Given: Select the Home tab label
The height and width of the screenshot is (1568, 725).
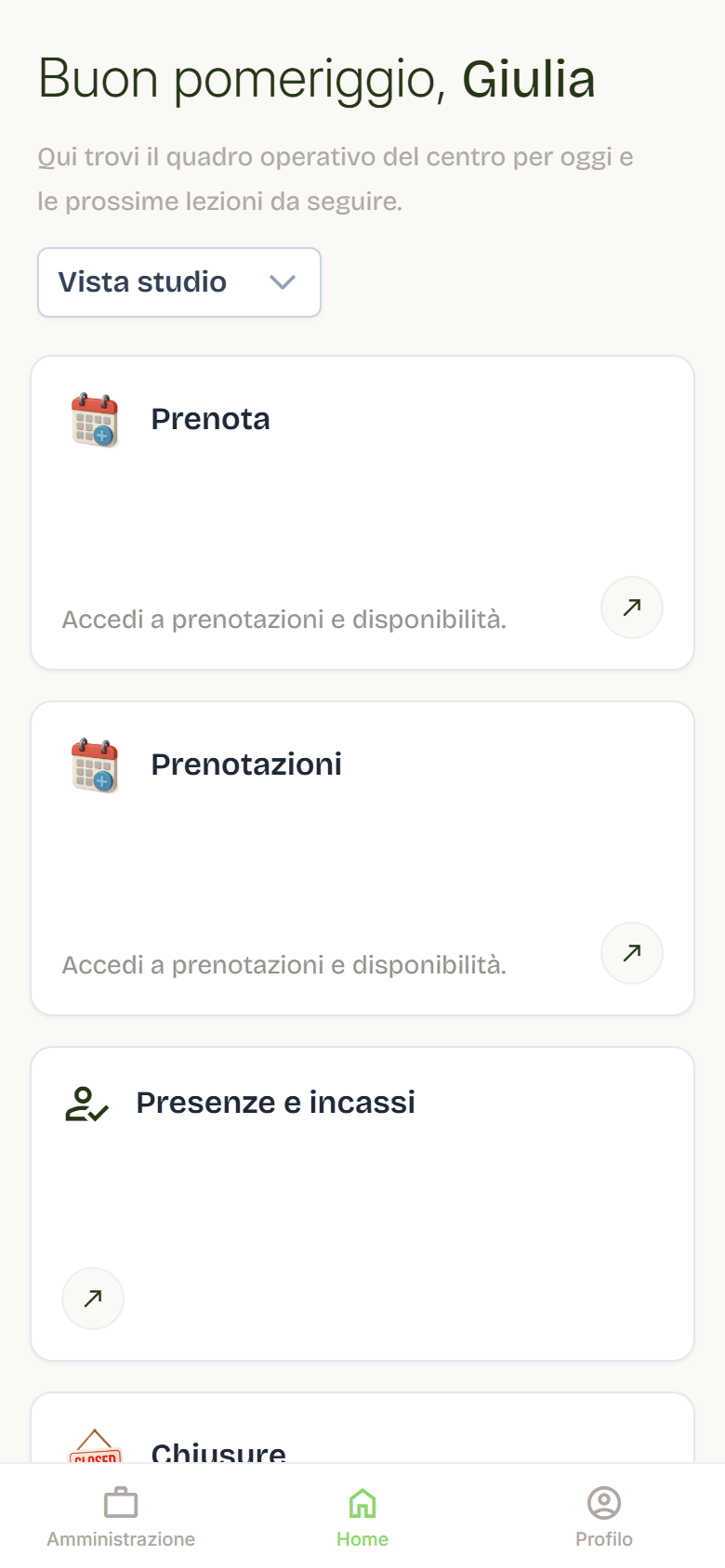Looking at the screenshot, I should tap(362, 1539).
